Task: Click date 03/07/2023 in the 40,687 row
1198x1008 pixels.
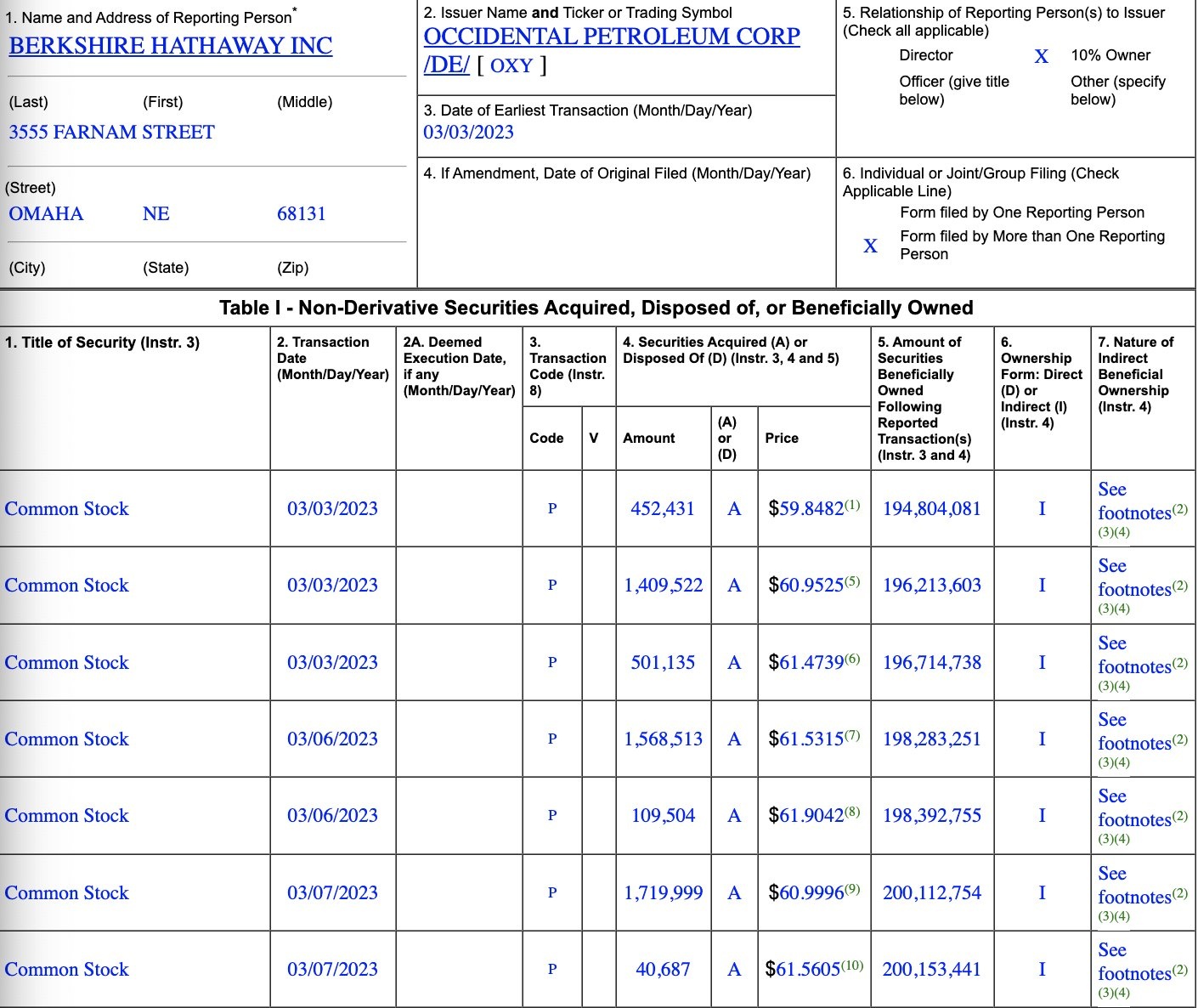Action: click(x=332, y=970)
